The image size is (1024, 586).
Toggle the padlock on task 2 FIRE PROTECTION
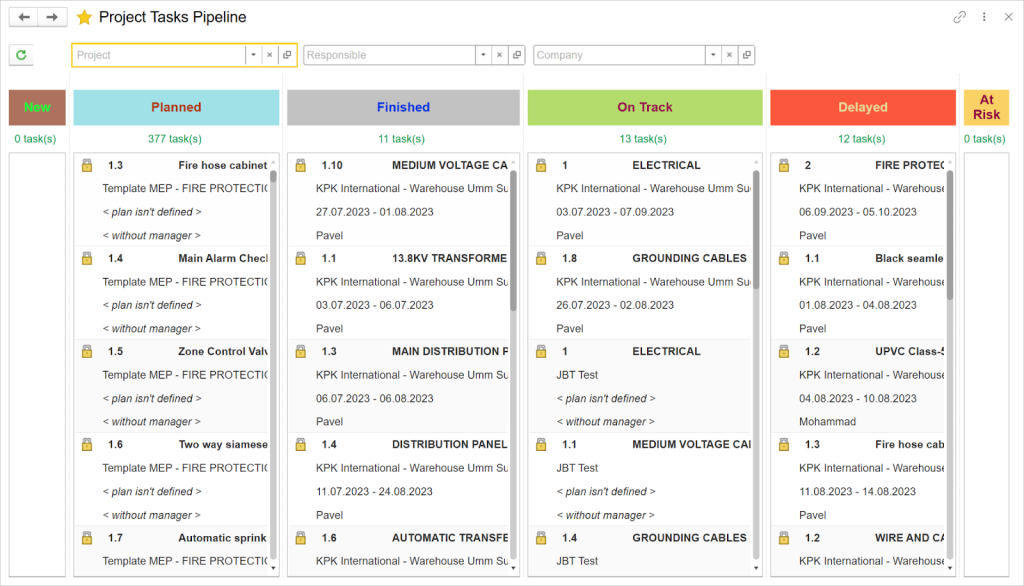786,164
